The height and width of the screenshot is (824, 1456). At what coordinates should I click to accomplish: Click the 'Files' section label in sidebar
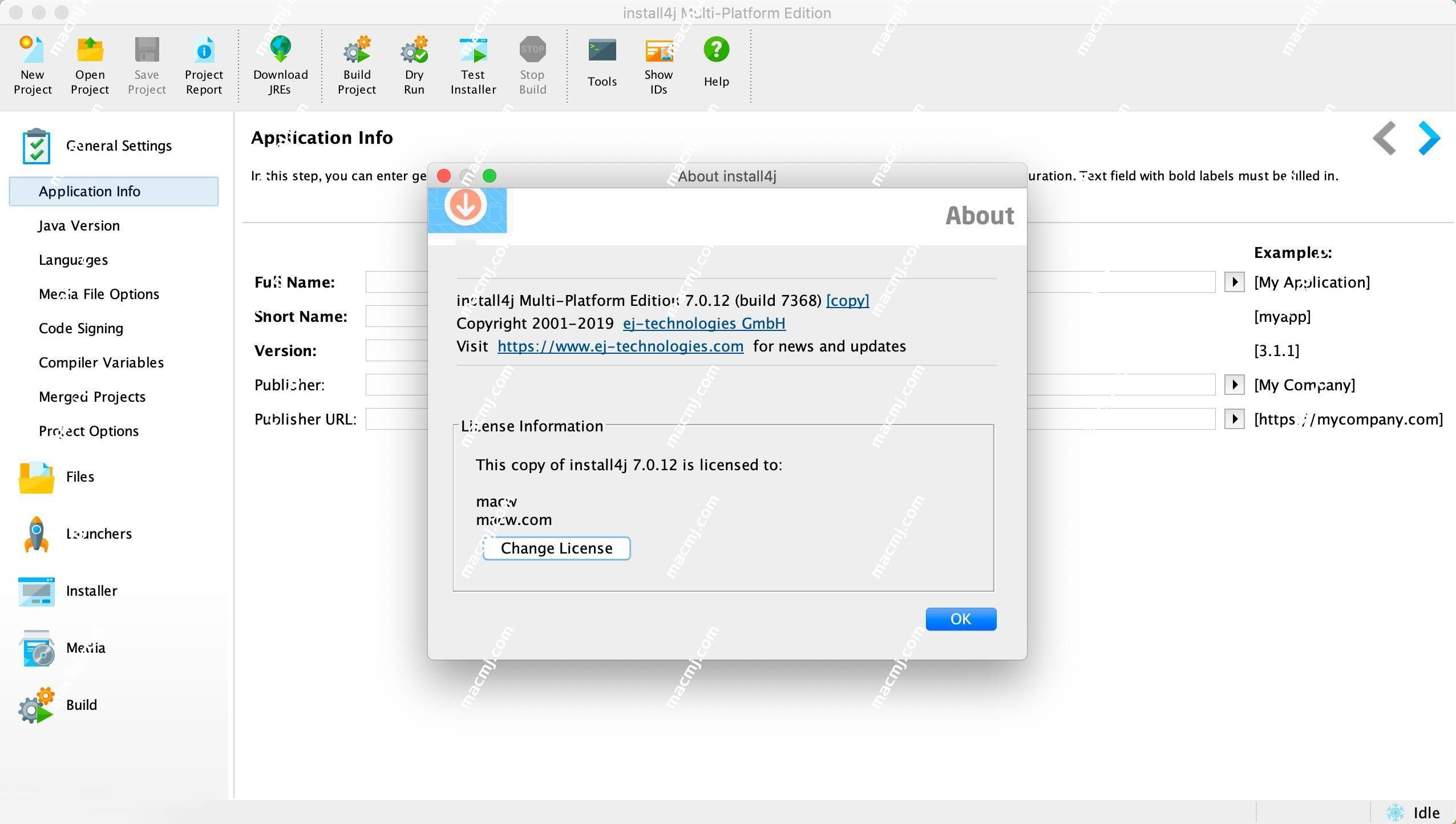(80, 476)
